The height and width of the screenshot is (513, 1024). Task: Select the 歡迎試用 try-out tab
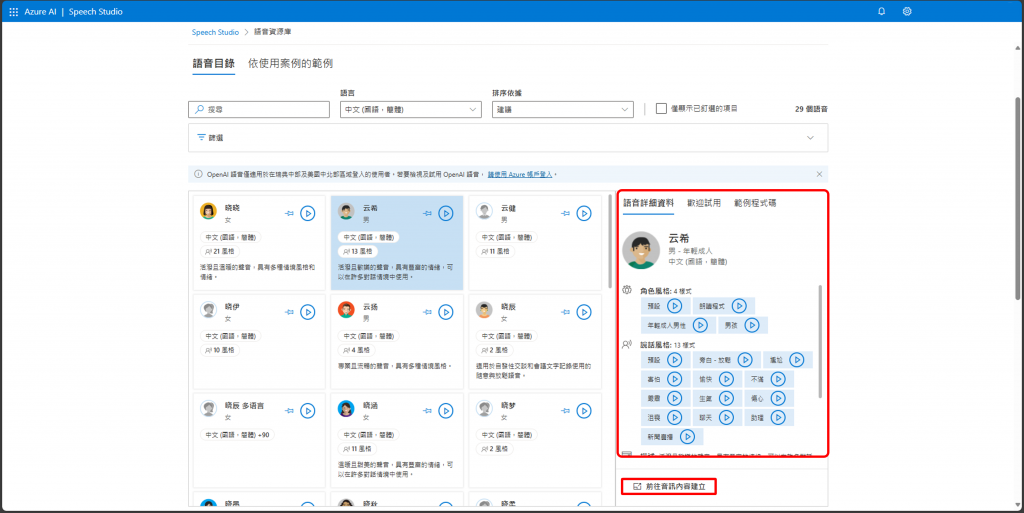[x=704, y=203]
